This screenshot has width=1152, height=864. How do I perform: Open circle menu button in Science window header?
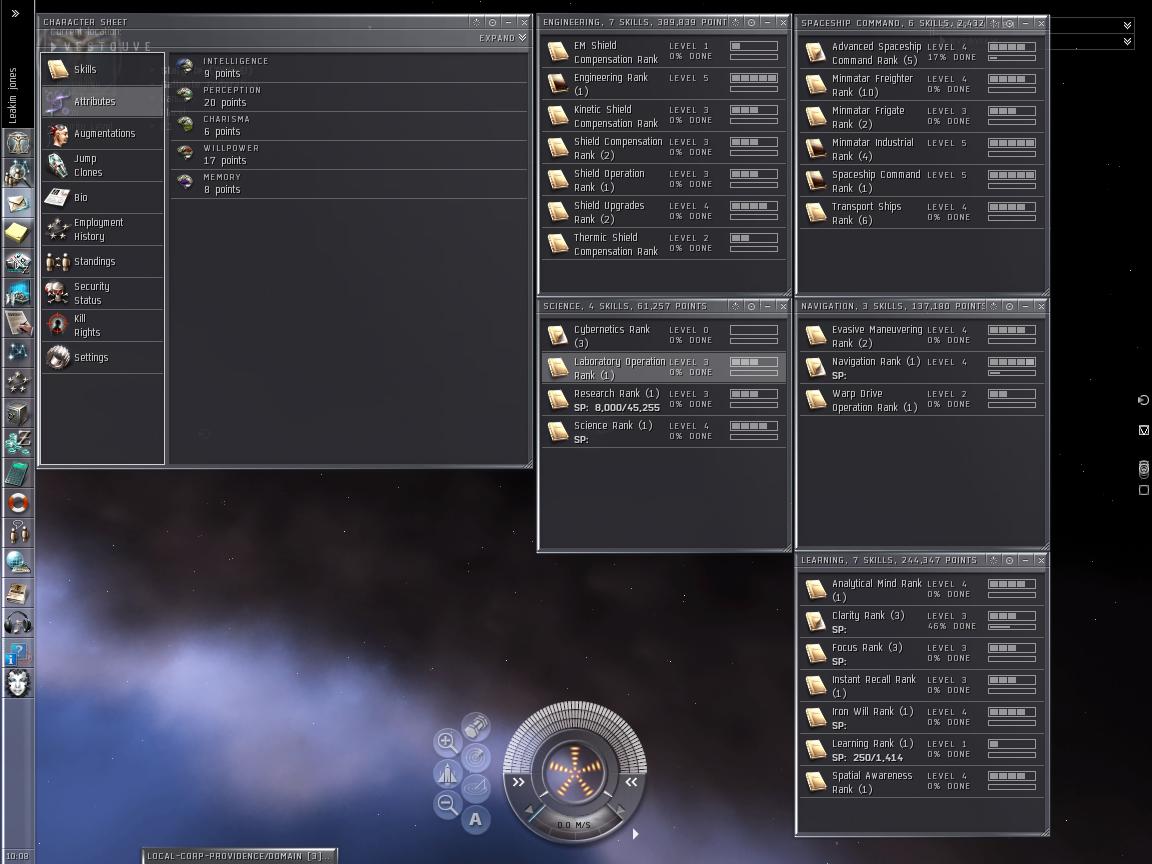(752, 306)
